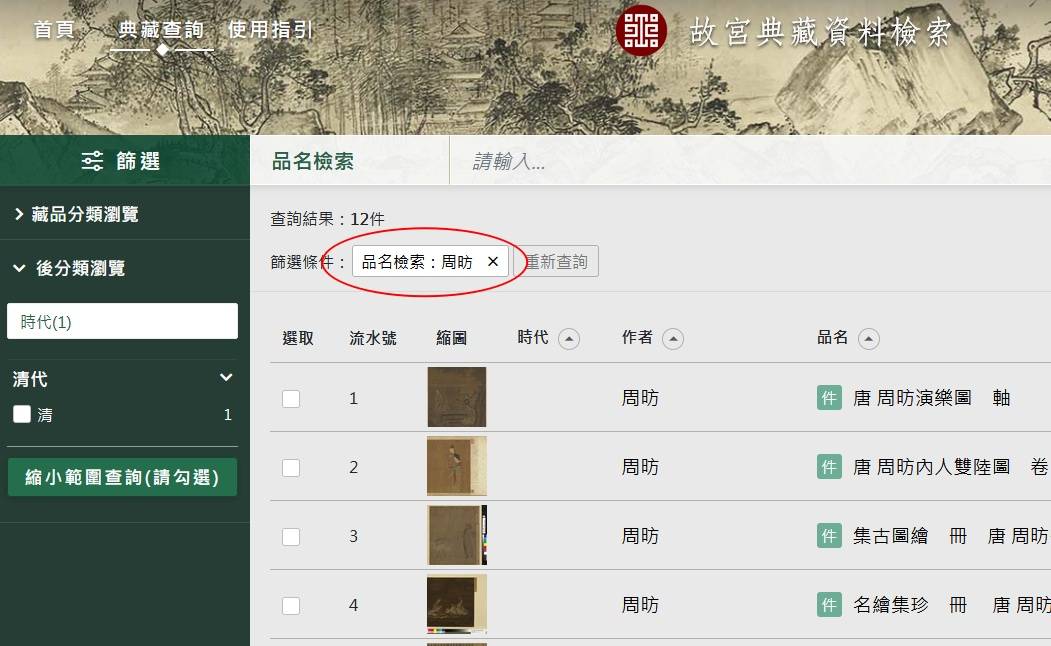Remove the 品名檢索：周昉 filter tag
Viewport: 1051px width, 646px height.
[492, 262]
